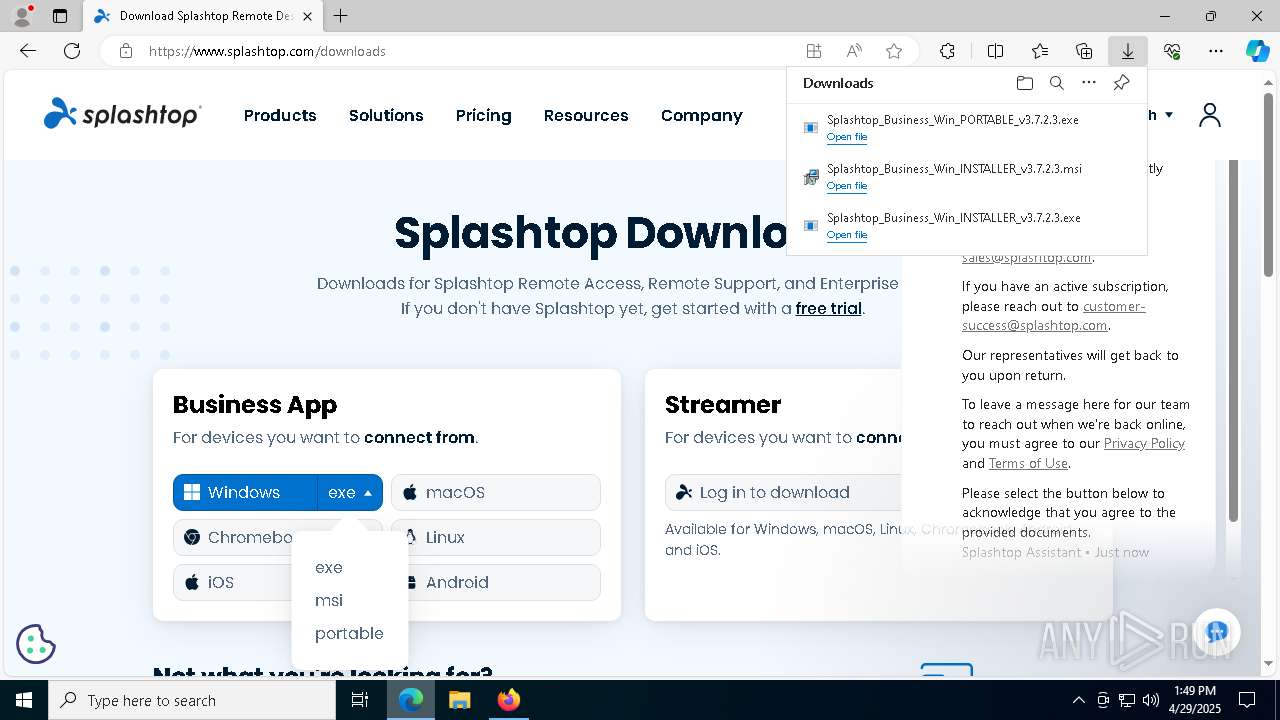Choose exe from the format list
The width and height of the screenshot is (1280, 720).
pos(329,567)
